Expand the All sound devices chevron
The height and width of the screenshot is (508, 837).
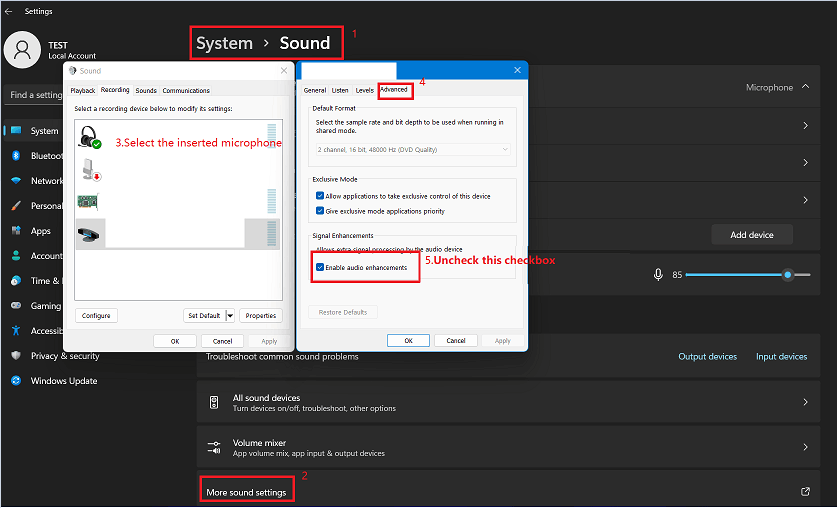point(806,402)
